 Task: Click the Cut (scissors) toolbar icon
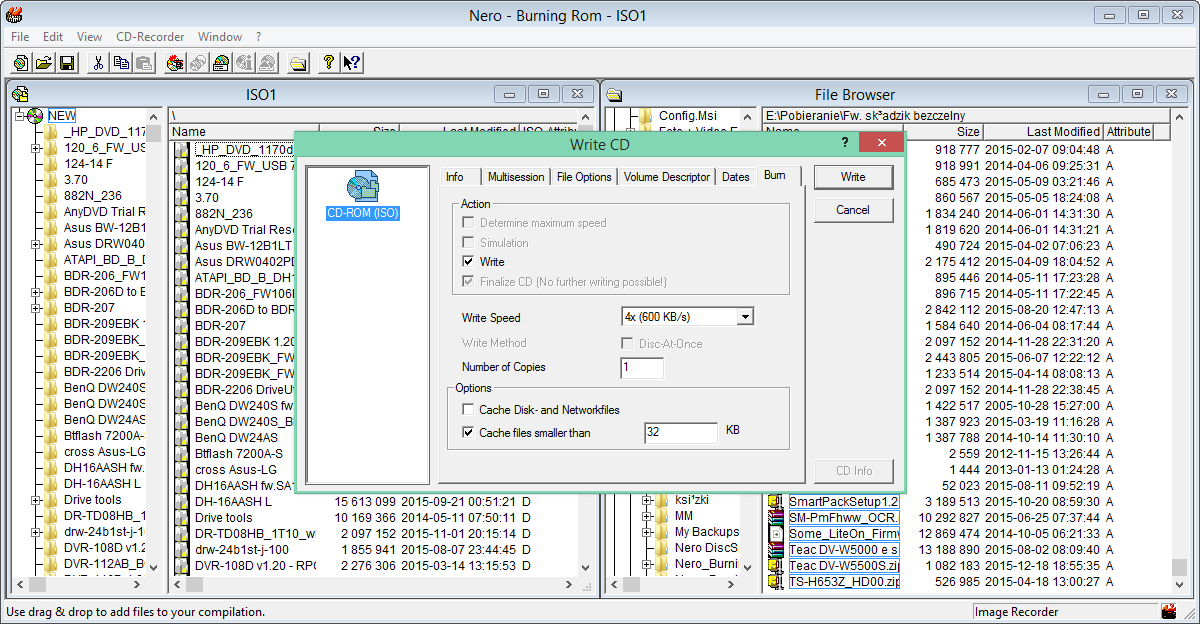tap(98, 63)
